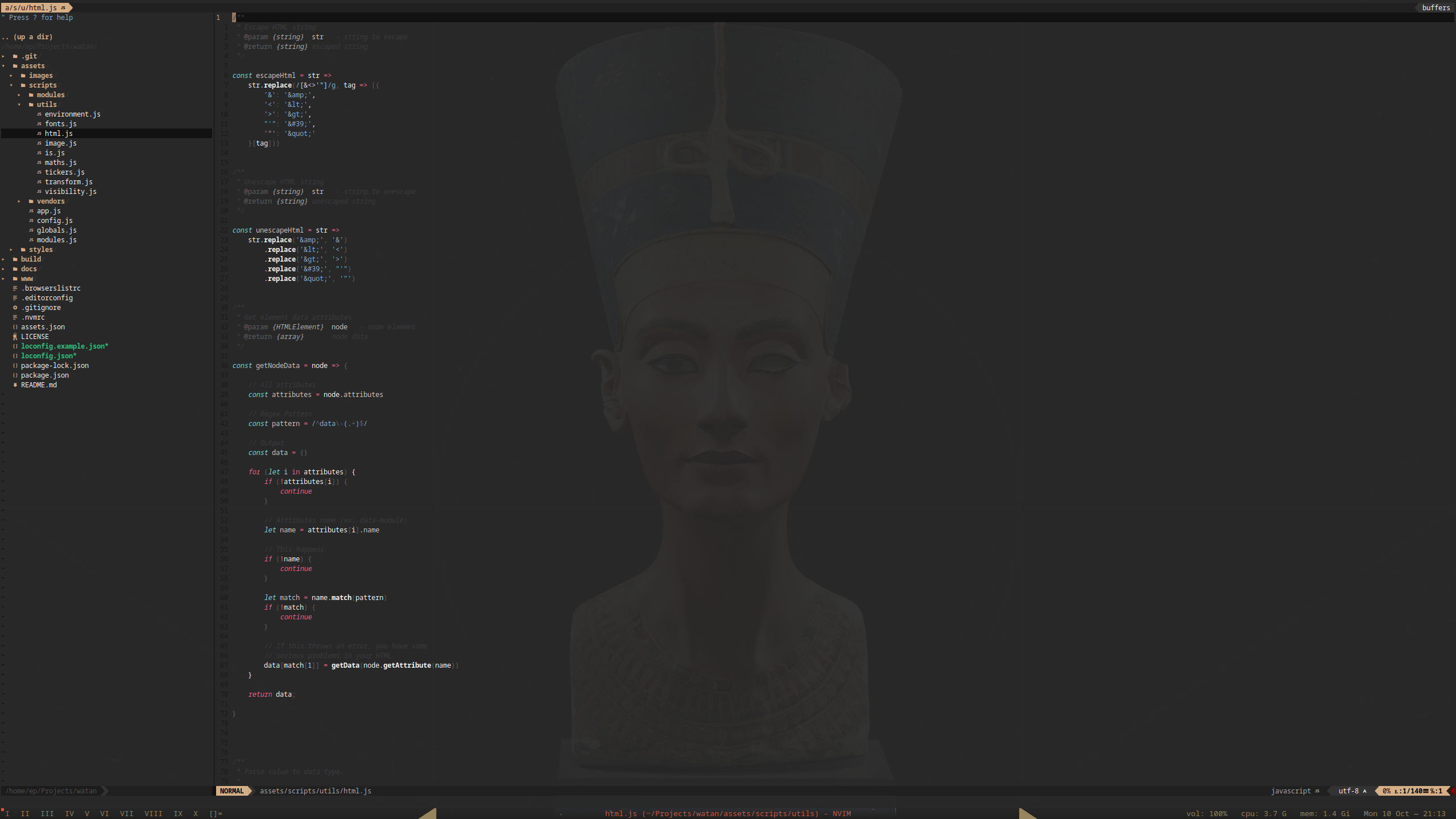Select the a/s/u/html.js buffer tab
Screen dimensions: 1456x819
click(x=32, y=7)
